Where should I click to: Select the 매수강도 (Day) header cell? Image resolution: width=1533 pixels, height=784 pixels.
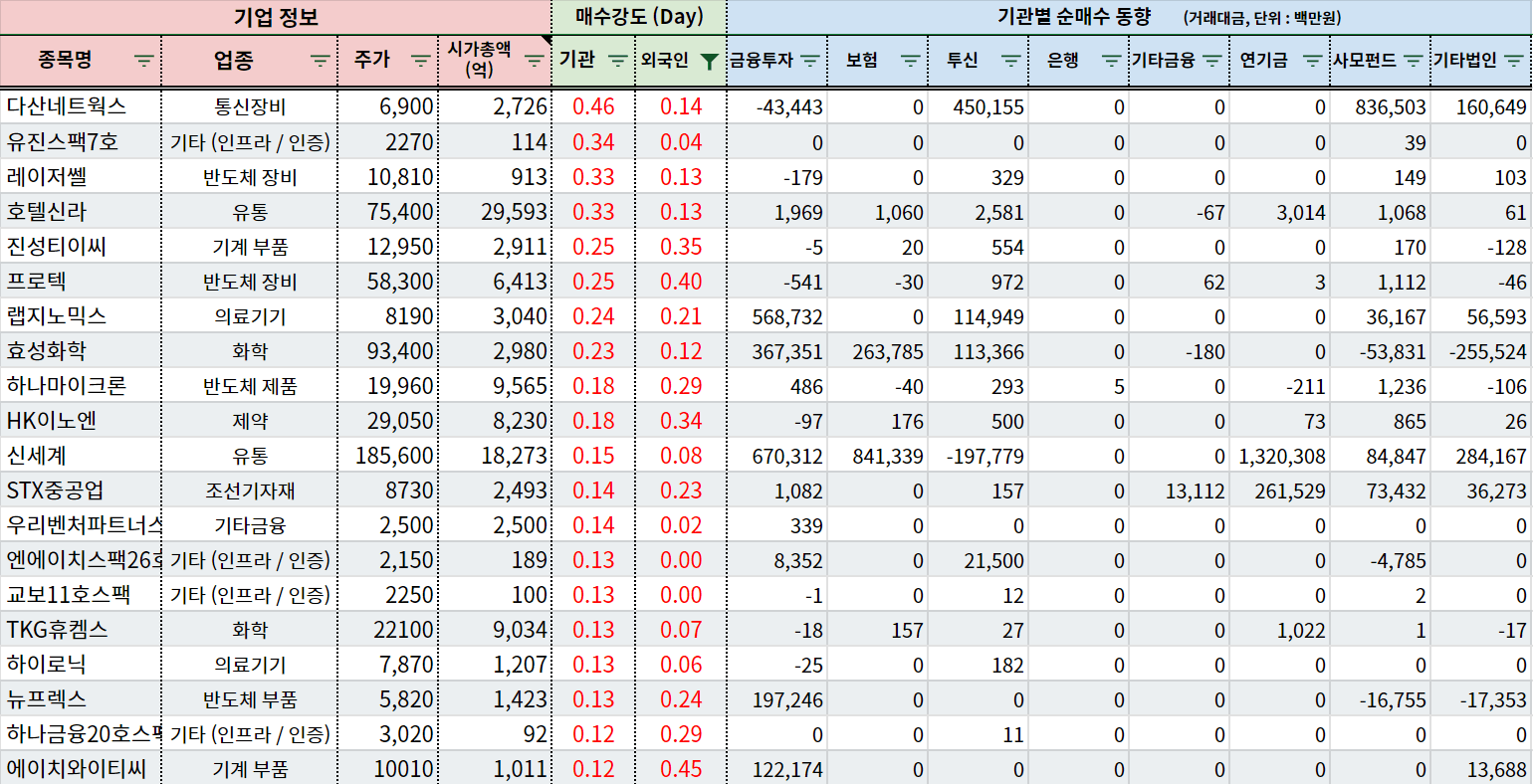coord(639,17)
